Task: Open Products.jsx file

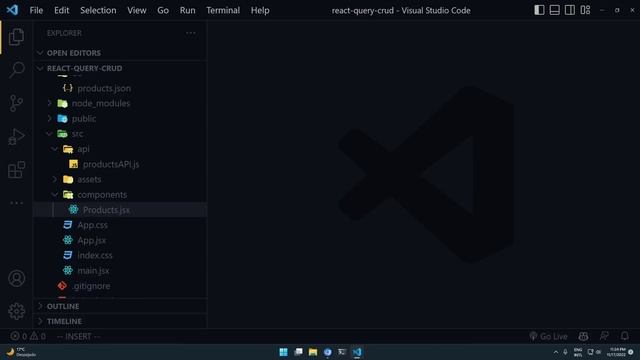Action: click(x=120, y=210)
